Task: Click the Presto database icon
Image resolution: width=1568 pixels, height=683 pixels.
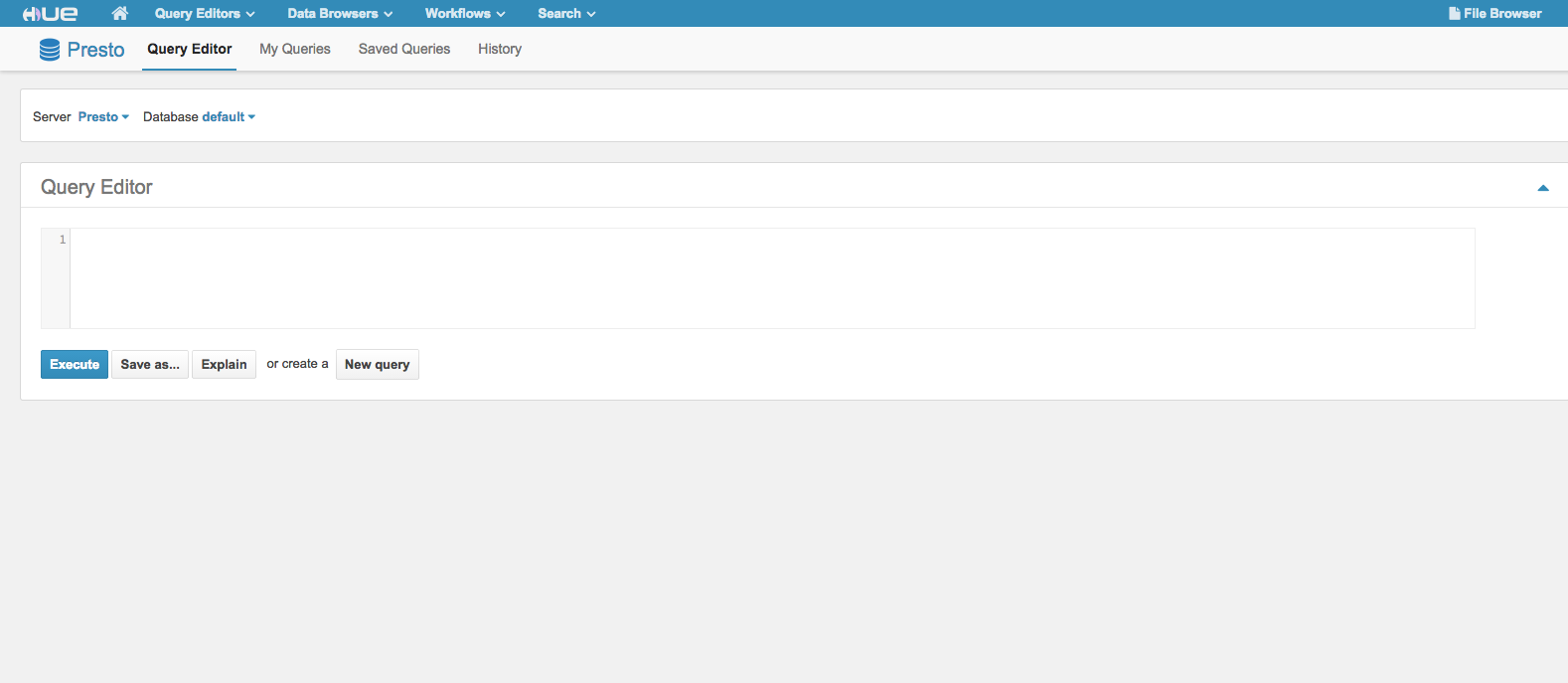Action: [49, 50]
